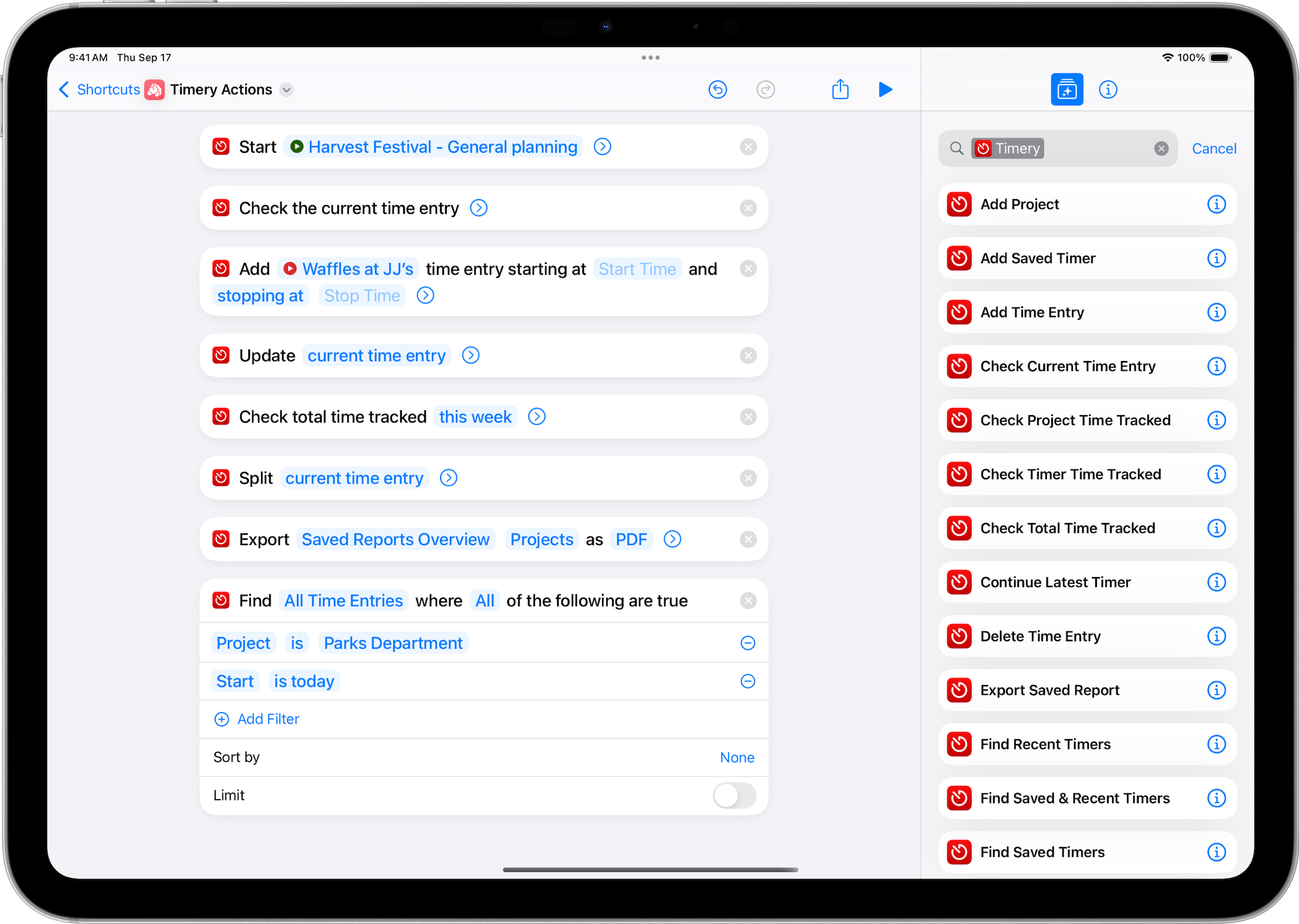Click the undo arrow icon

point(717,90)
